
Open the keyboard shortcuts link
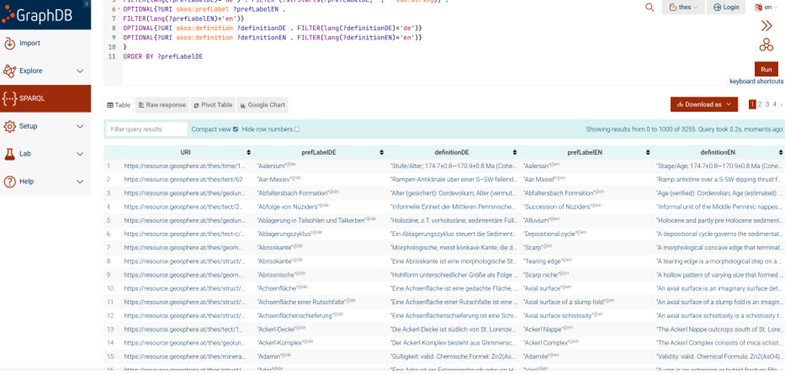pos(756,81)
